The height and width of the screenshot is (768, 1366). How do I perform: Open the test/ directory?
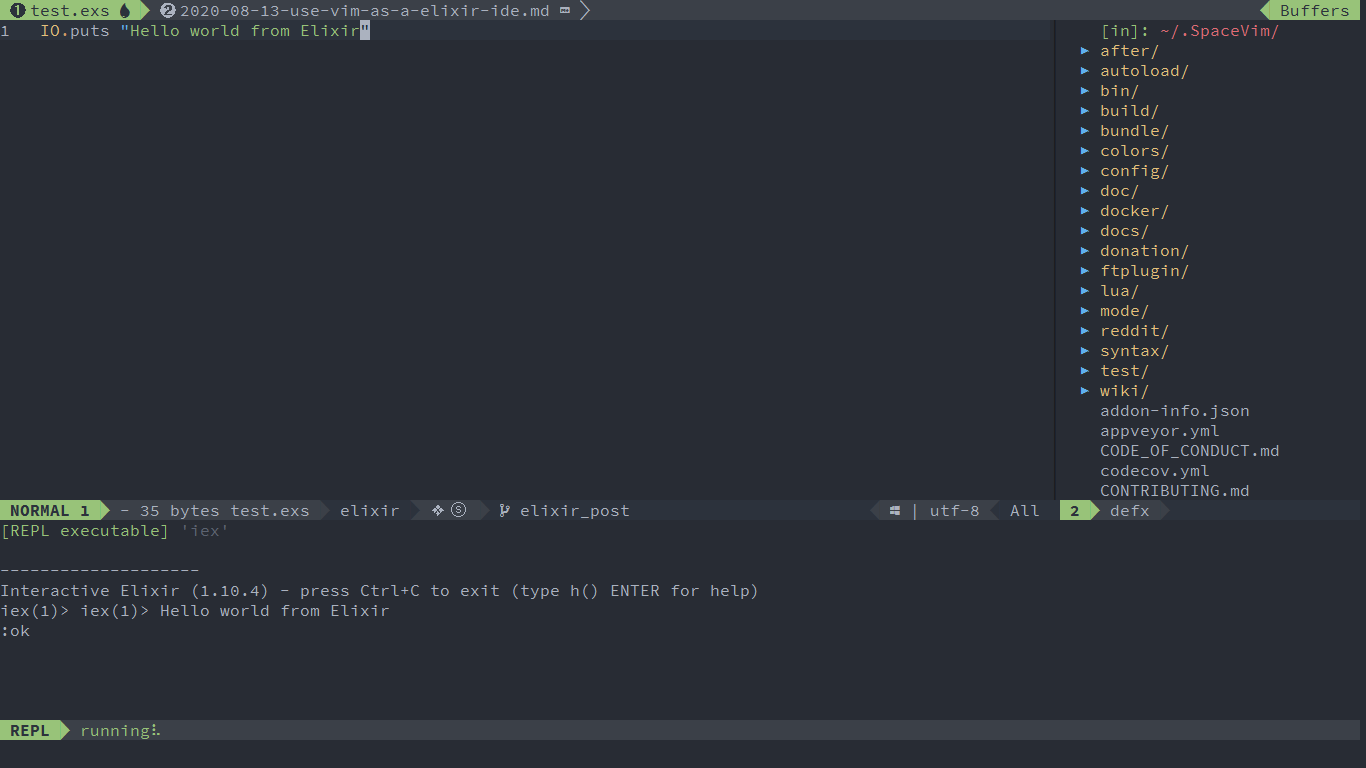click(x=1124, y=371)
